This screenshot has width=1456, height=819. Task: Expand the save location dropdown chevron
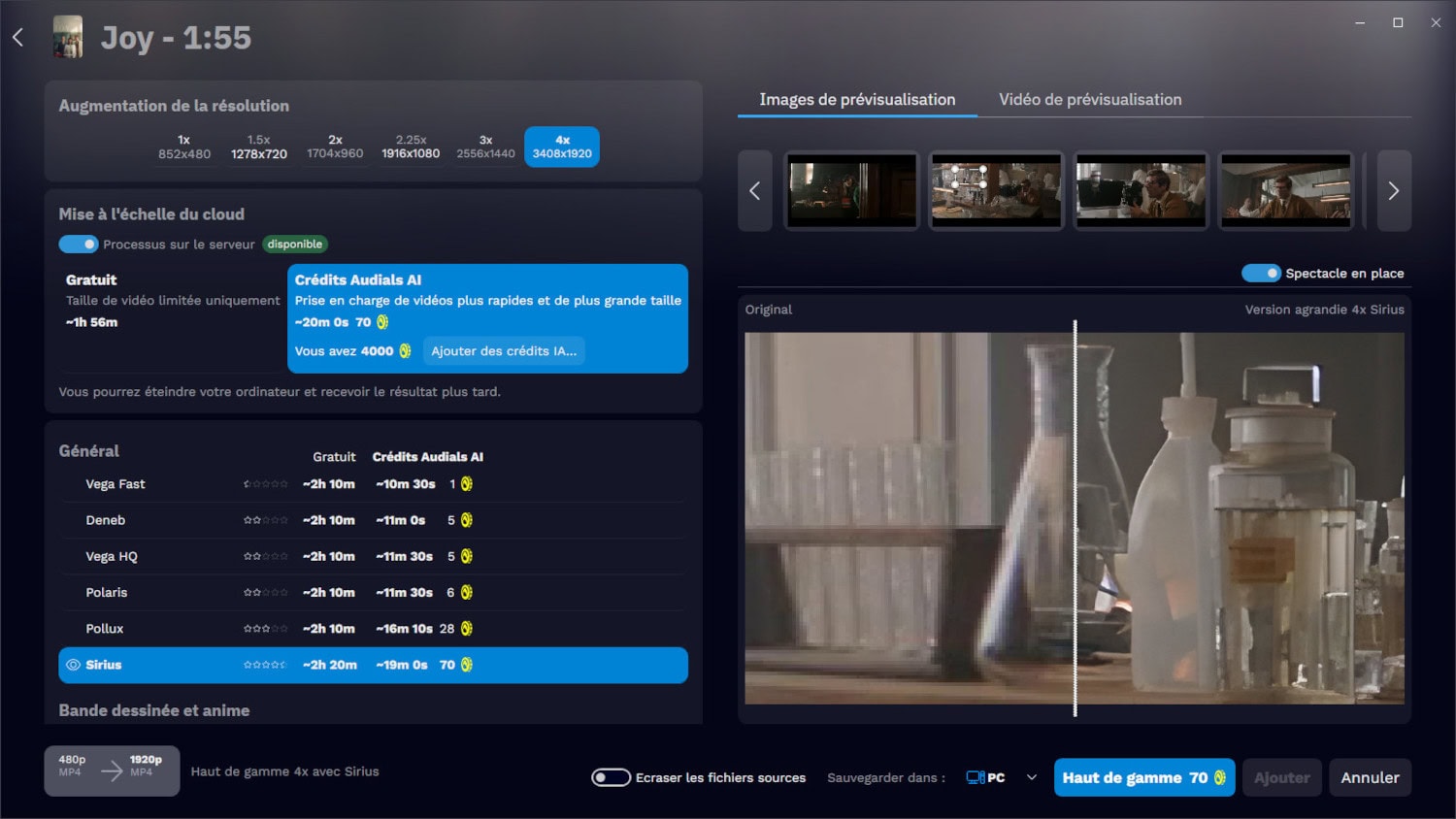click(x=1032, y=778)
